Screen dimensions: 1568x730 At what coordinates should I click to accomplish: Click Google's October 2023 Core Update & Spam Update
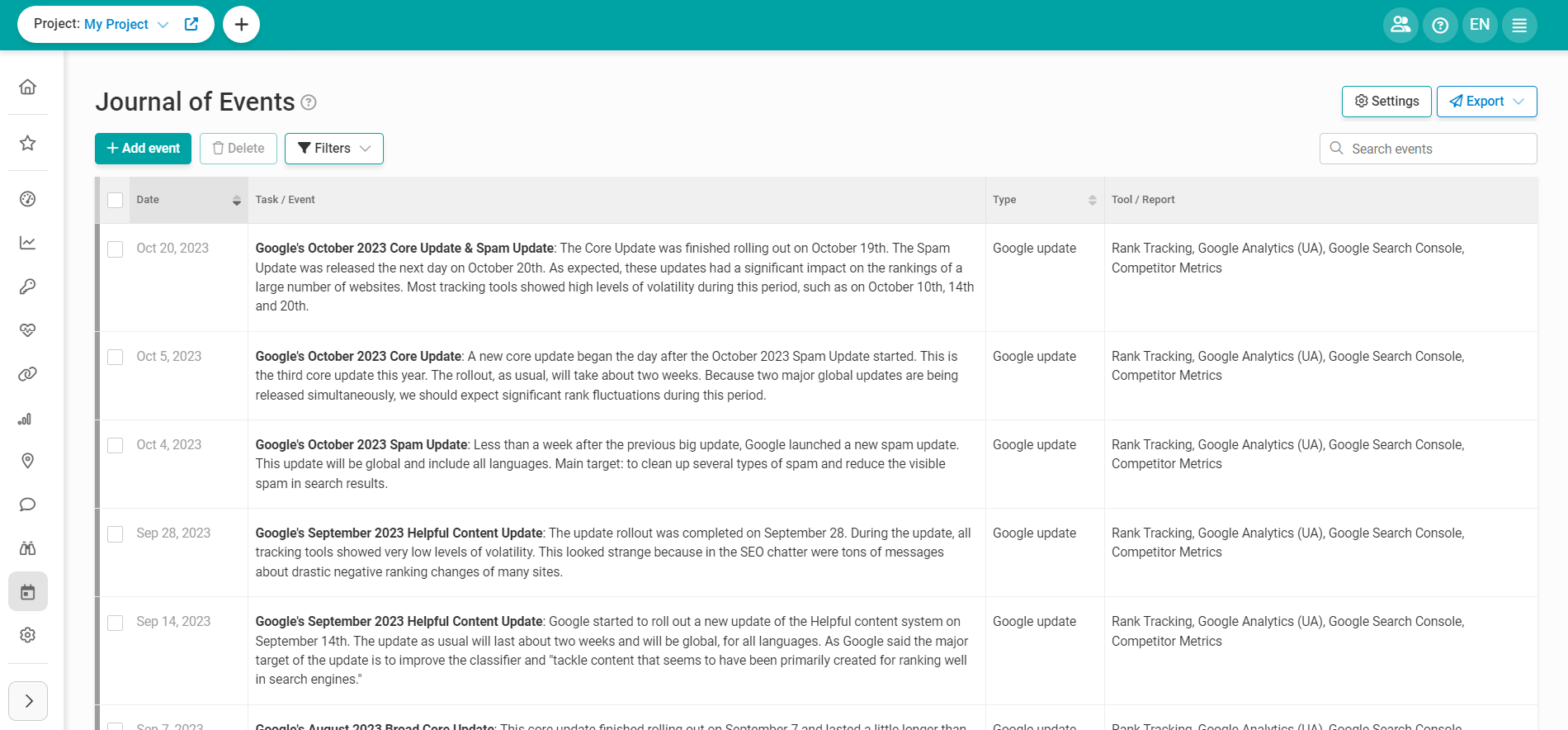pyautogui.click(x=404, y=248)
